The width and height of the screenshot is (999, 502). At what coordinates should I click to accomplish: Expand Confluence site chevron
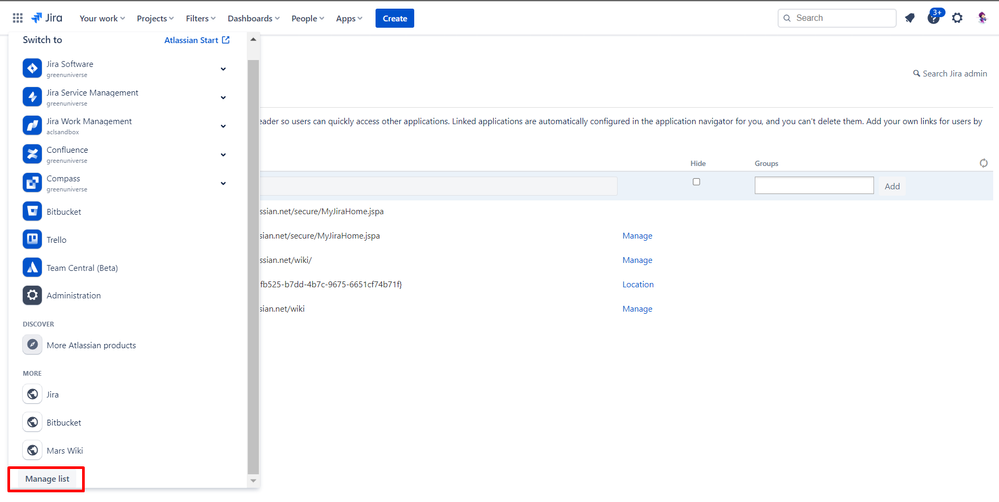coord(223,155)
